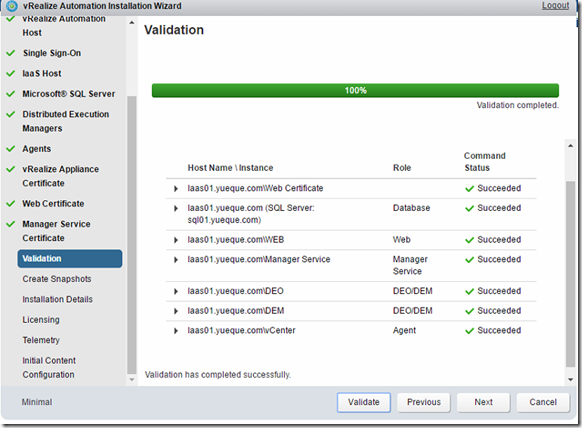Click the Succeeded checkmark in Web Certificate row

pos(470,189)
